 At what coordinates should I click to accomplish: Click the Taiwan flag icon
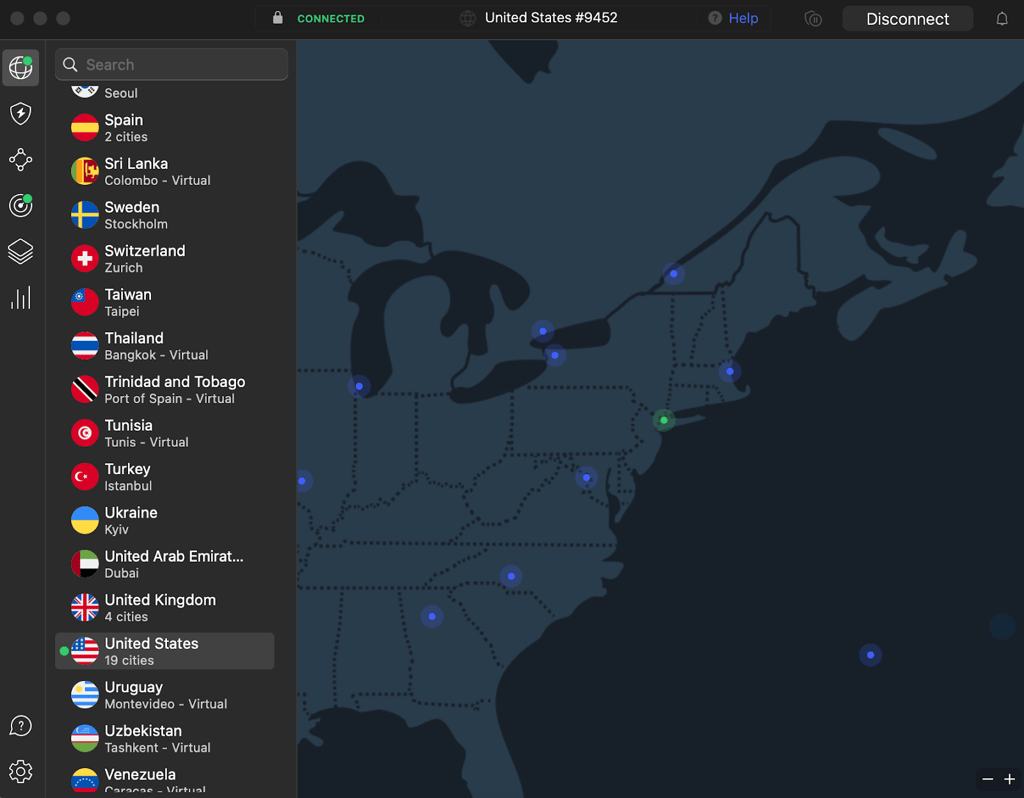coord(85,302)
